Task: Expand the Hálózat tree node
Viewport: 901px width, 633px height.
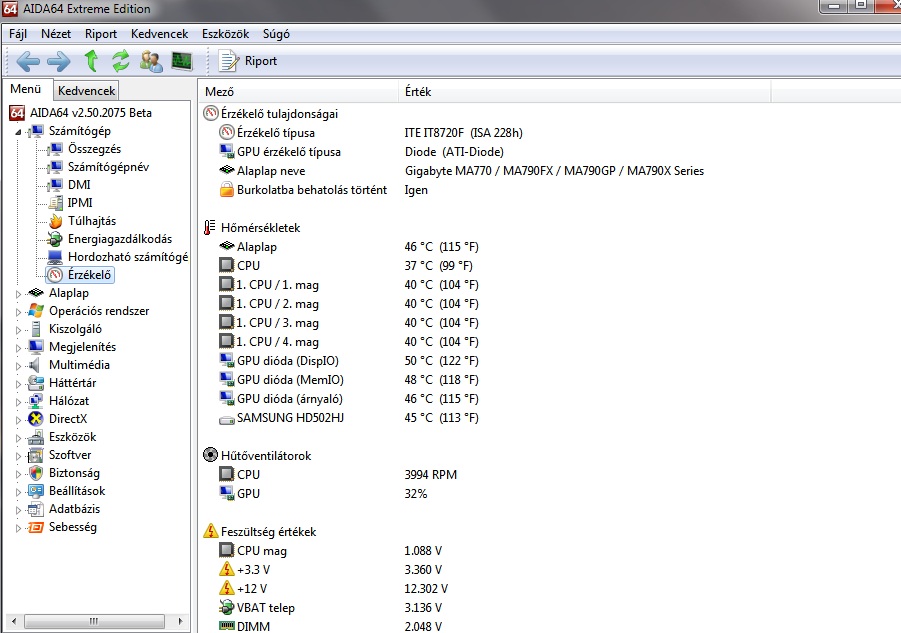Action: [18, 402]
